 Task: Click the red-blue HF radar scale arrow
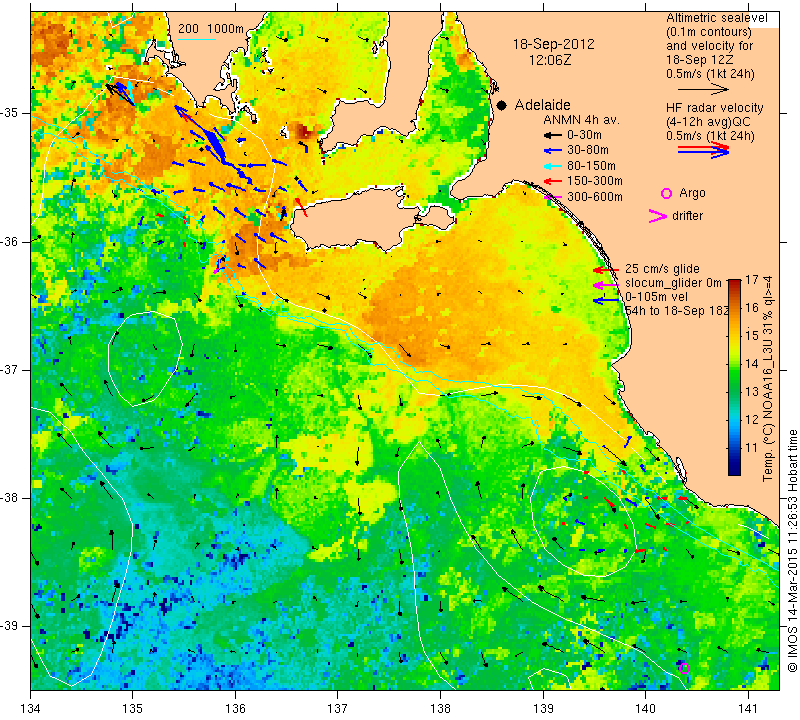tap(704, 150)
